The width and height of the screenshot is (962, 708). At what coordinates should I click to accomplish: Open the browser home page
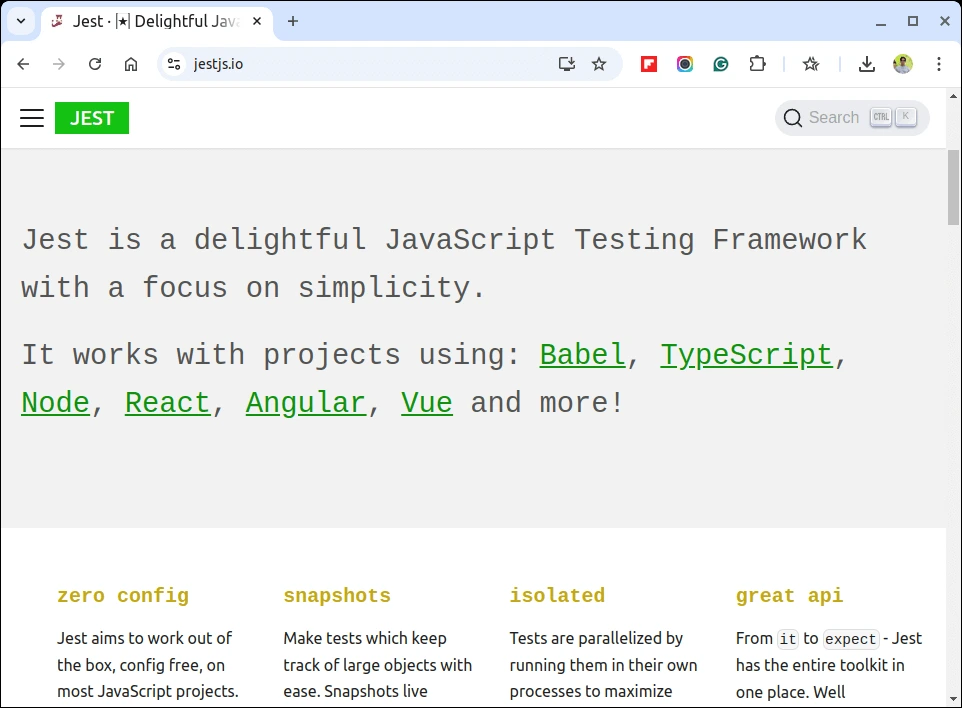(x=131, y=64)
